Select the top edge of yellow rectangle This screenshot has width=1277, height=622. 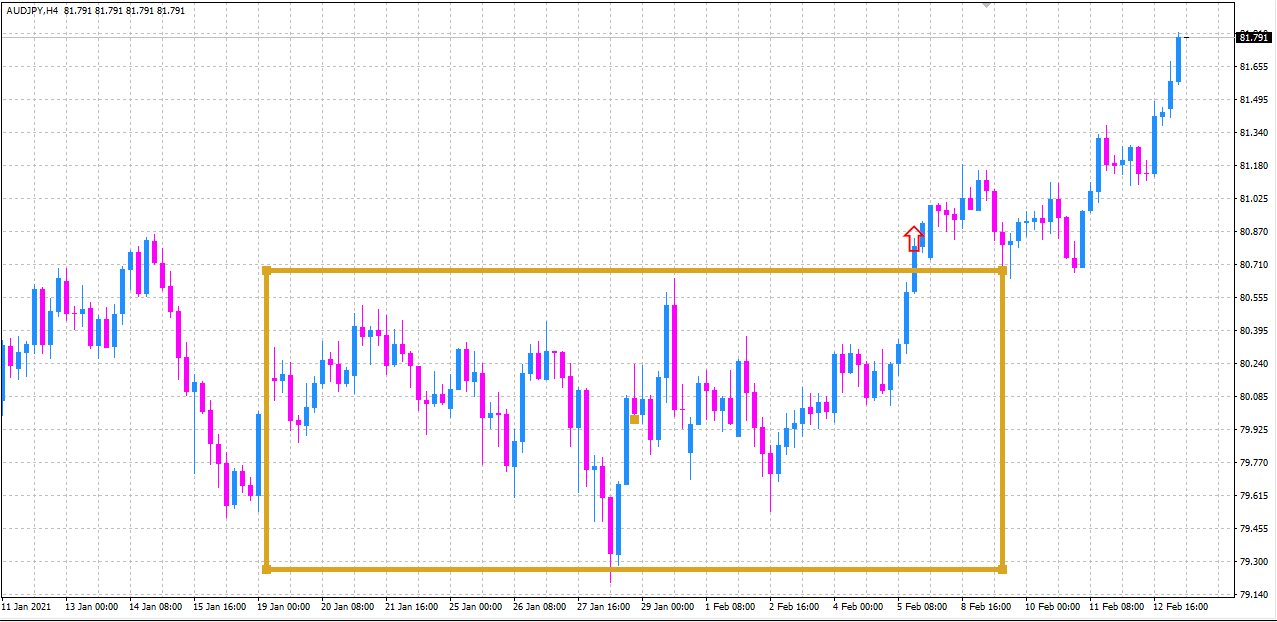(x=634, y=270)
